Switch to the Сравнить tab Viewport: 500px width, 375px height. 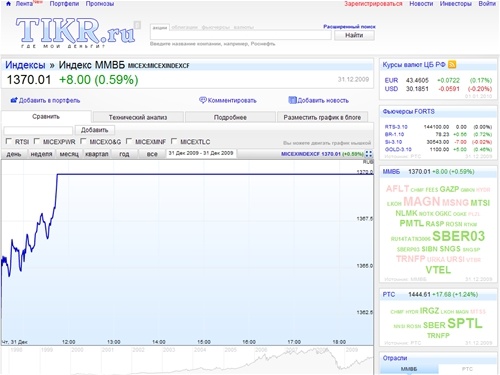coord(46,117)
